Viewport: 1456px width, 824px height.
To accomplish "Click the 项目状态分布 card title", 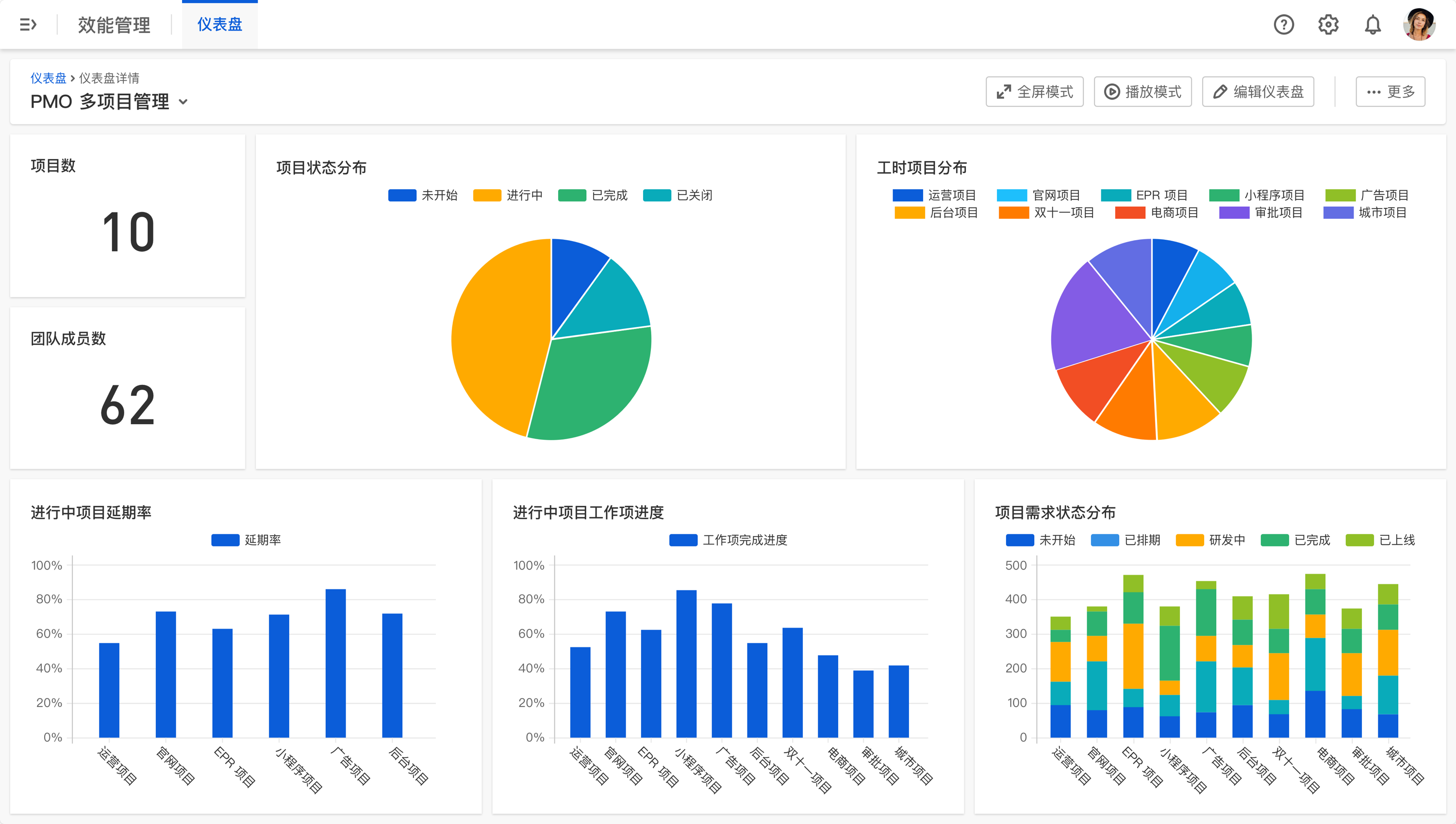I will pos(321,167).
